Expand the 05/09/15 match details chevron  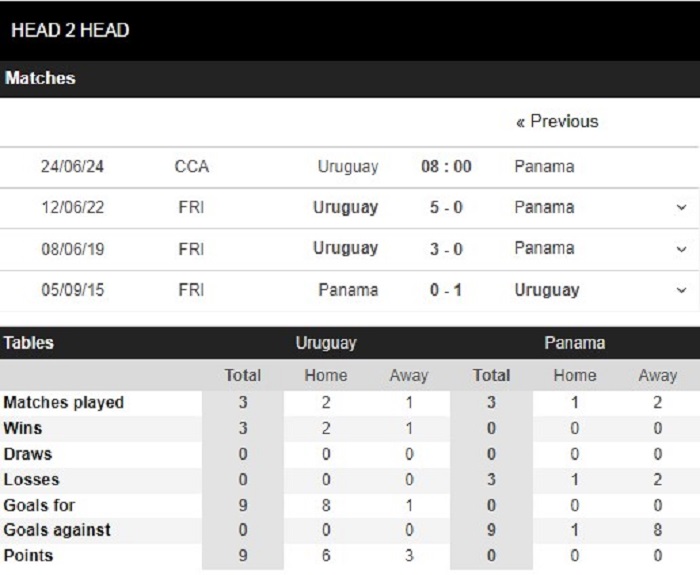(x=681, y=291)
